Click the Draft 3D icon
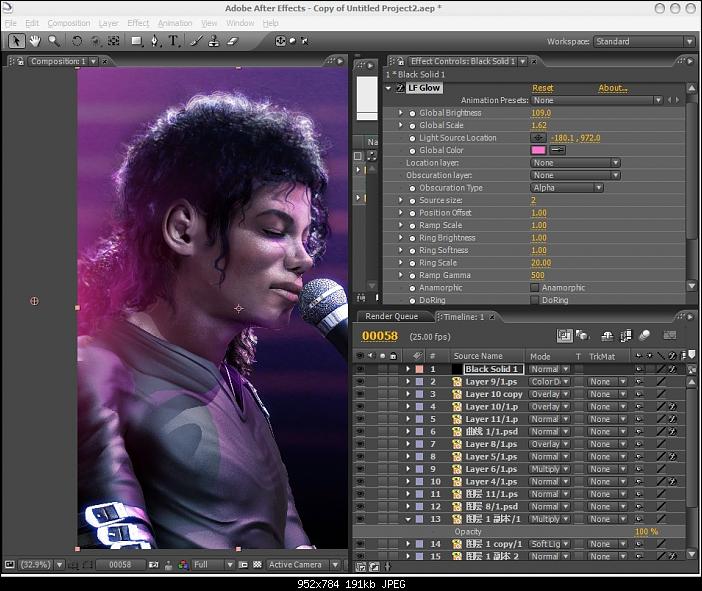702x591 pixels. [x=582, y=335]
